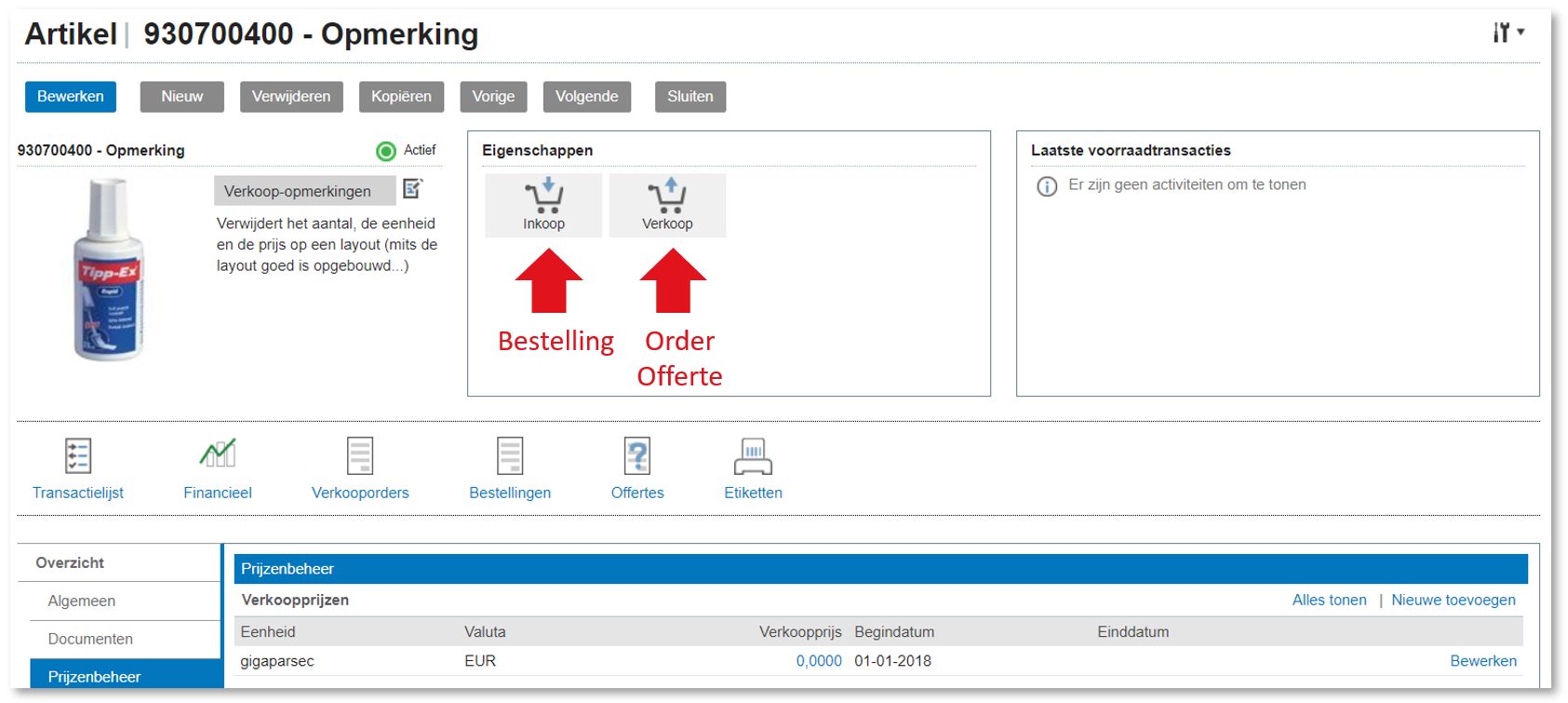
Task: Open the 0,0000 sales price link
Action: [x=819, y=661]
